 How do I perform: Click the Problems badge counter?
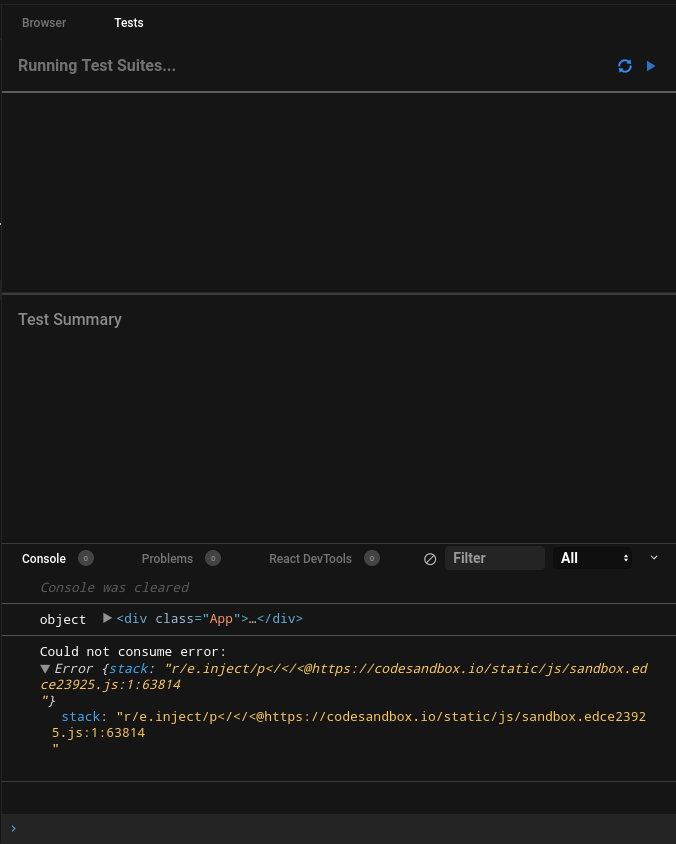click(x=213, y=558)
